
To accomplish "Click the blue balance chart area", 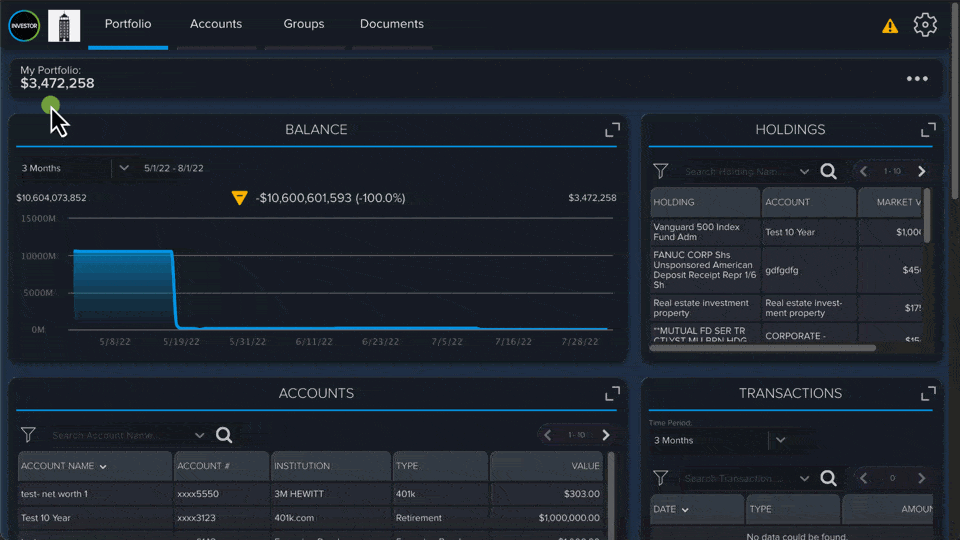I will 124,288.
